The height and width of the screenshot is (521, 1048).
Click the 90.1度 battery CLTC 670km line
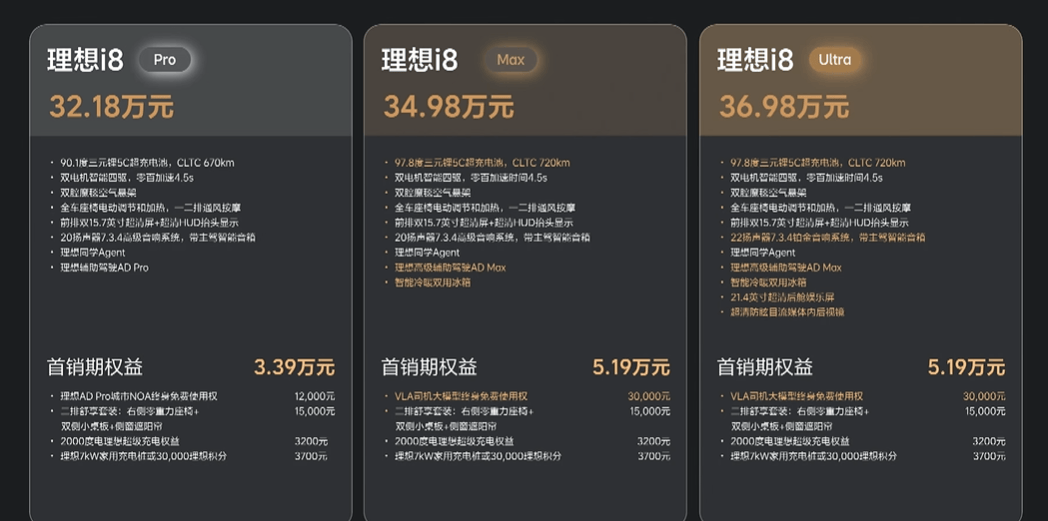tap(147, 163)
